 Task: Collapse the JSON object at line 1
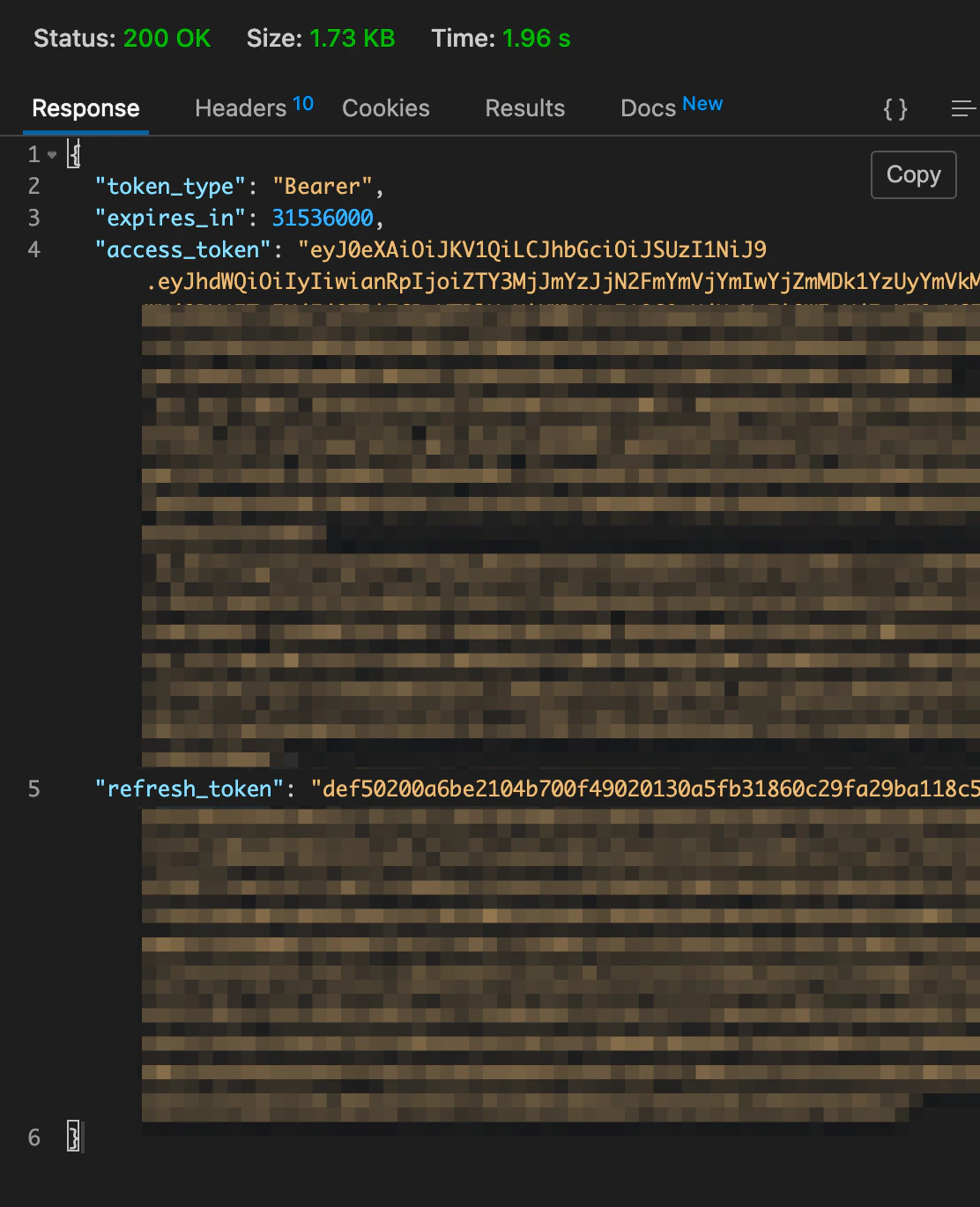point(52,155)
